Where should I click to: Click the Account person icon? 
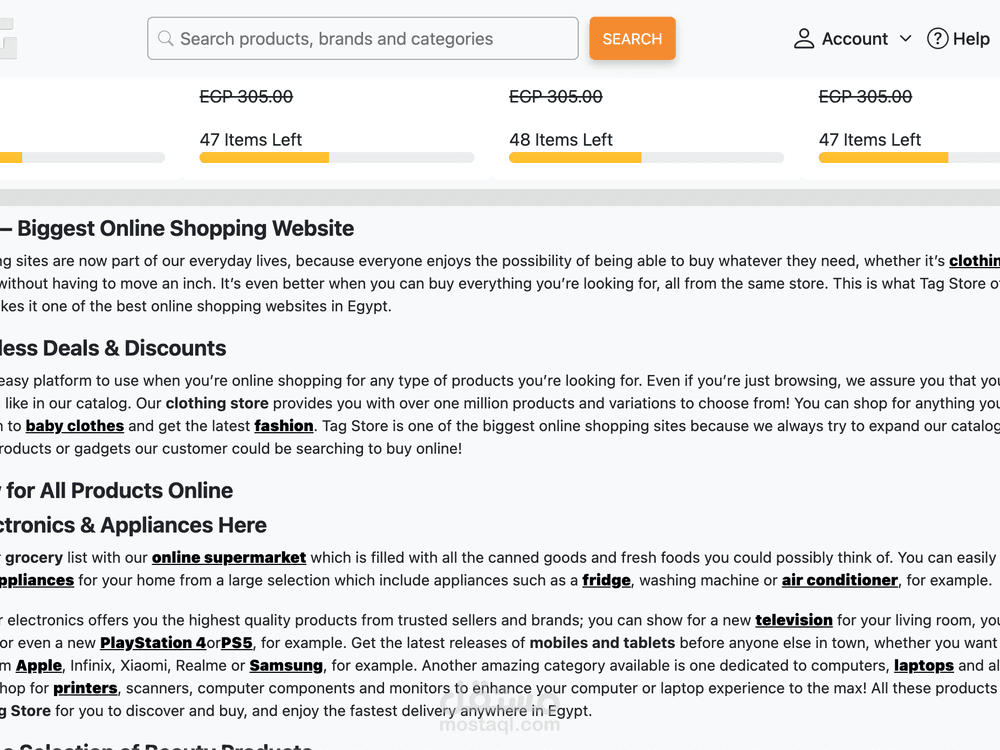(x=804, y=39)
